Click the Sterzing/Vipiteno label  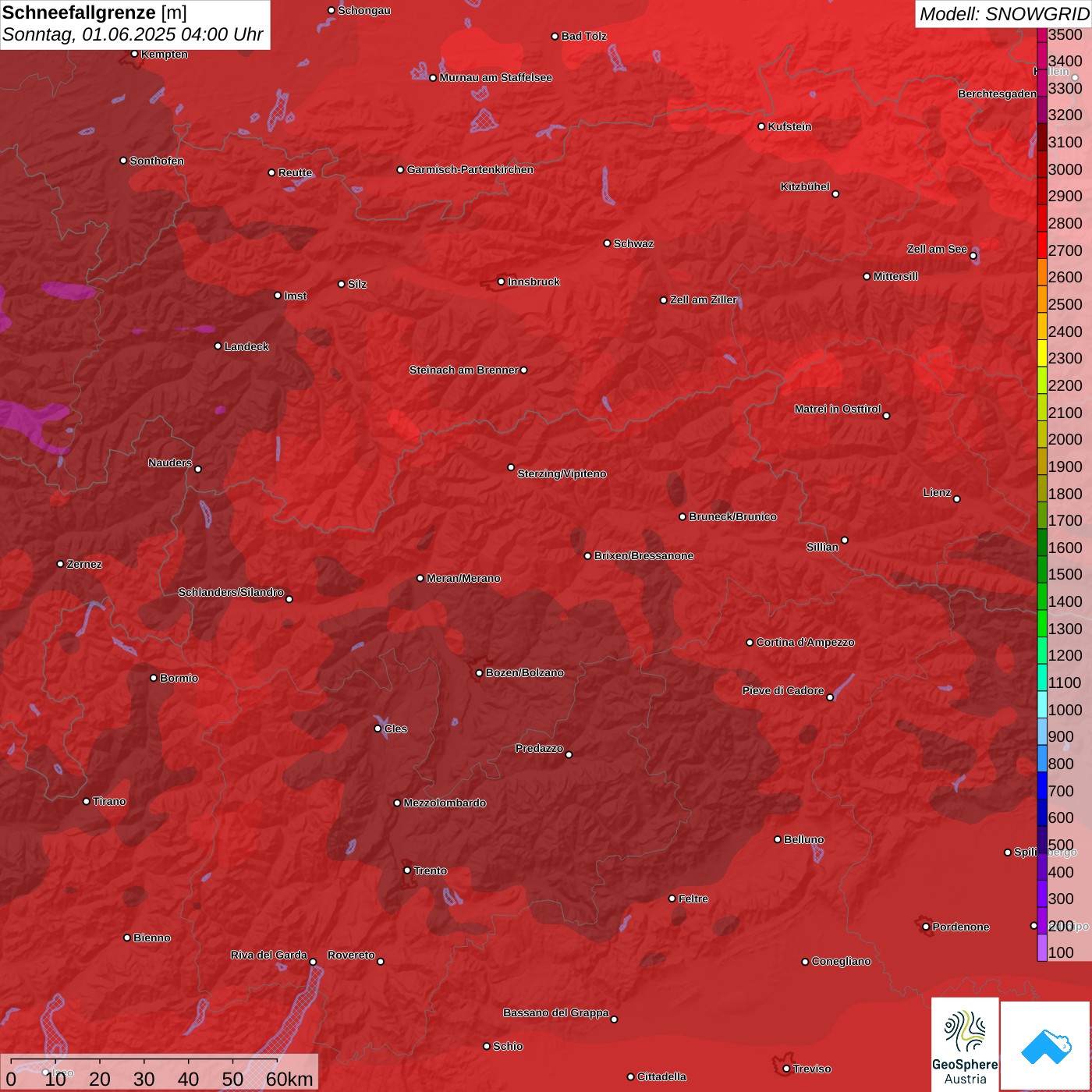click(562, 473)
